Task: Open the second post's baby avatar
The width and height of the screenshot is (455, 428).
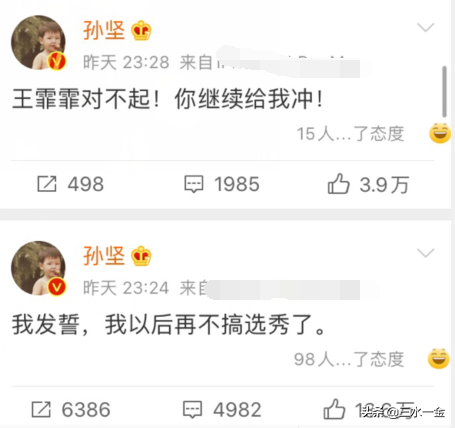Action: tap(38, 268)
